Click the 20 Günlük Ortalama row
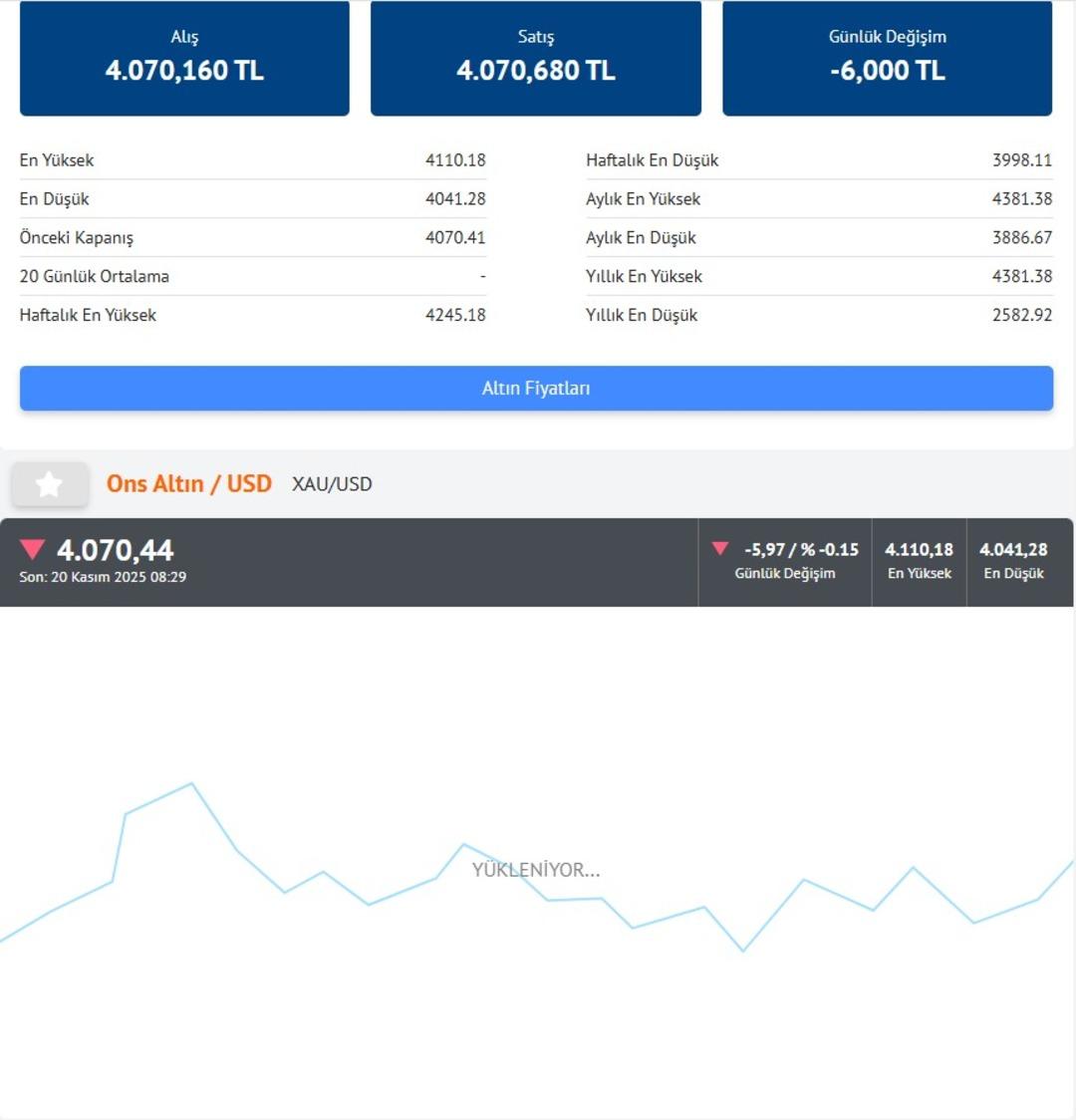The height and width of the screenshot is (1120, 1076). tap(252, 276)
